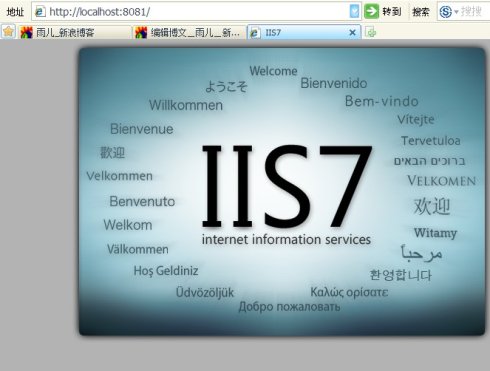Click the Willkommen text
Screen dimensions: 490x371
coord(186,105)
